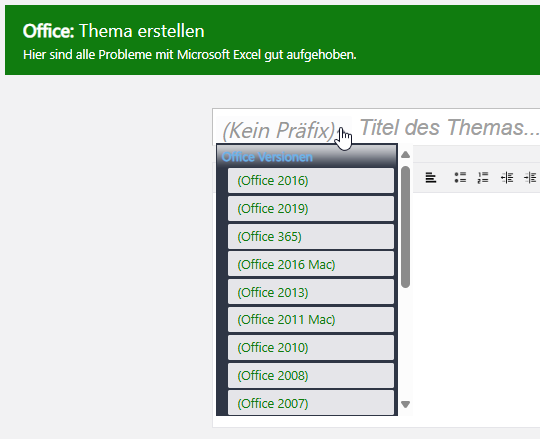Click the prefix list scroll-up arrow
The width and height of the screenshot is (540, 439).
(x=405, y=155)
